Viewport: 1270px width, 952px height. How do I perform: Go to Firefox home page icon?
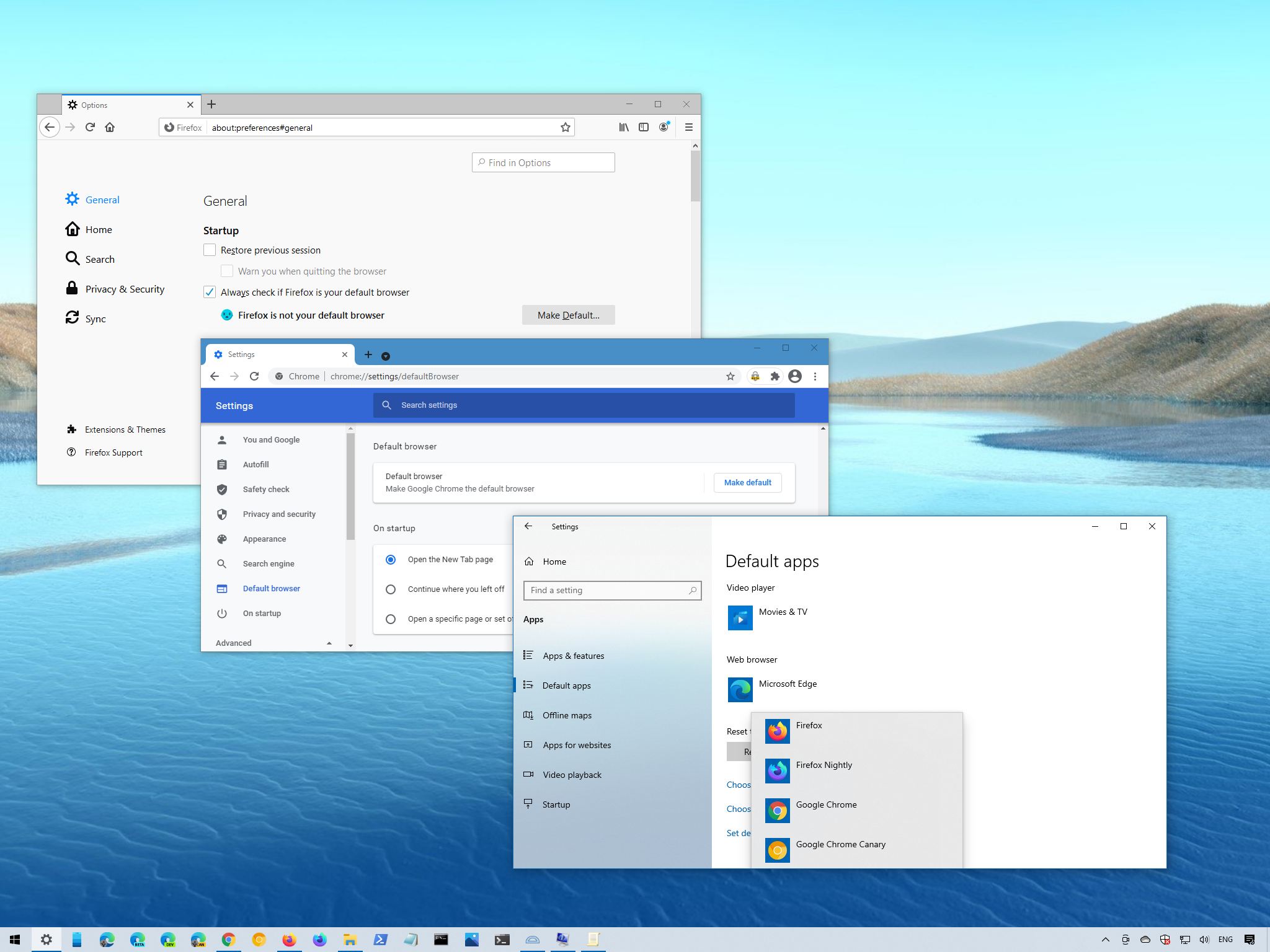point(110,127)
